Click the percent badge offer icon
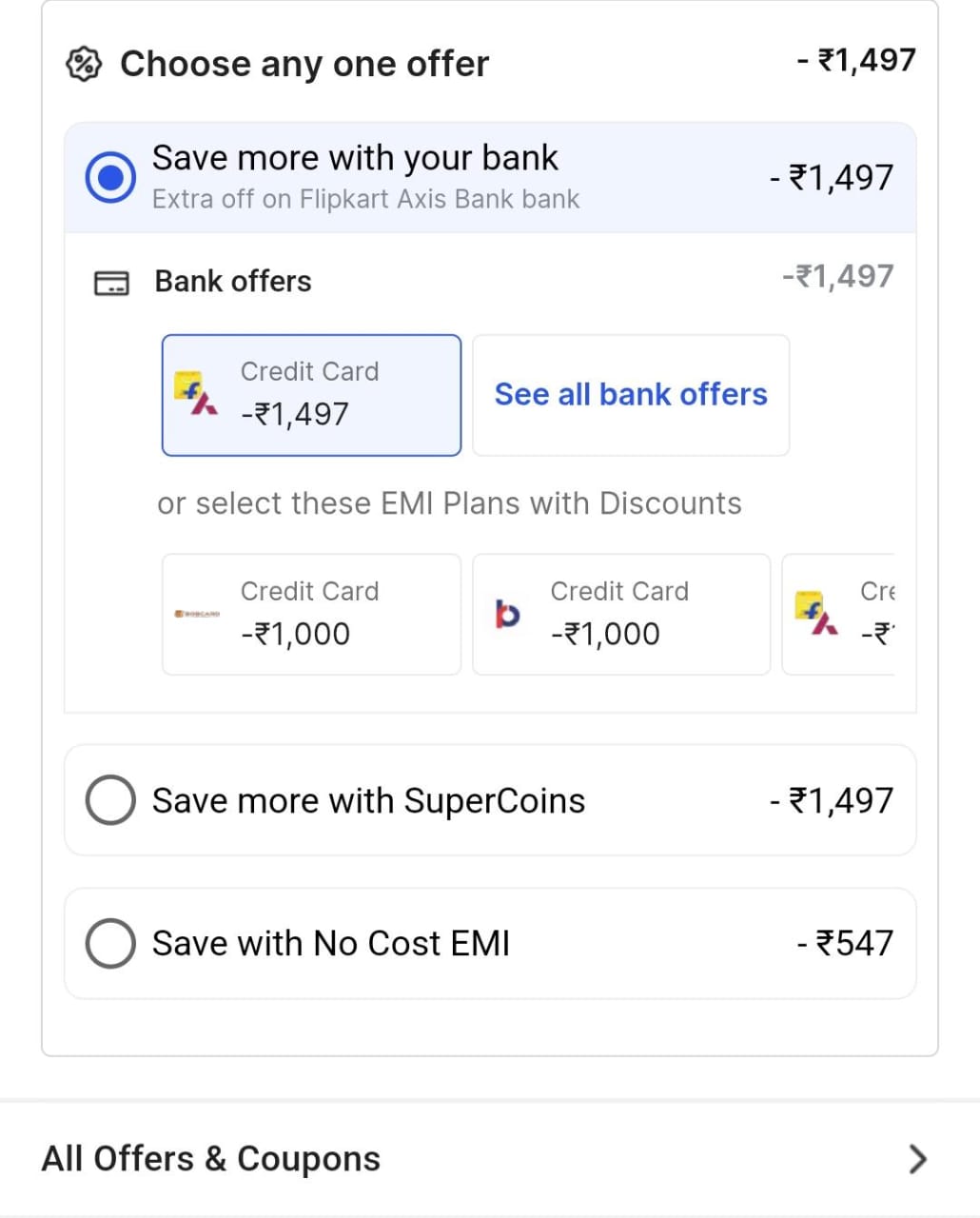 click(83, 64)
